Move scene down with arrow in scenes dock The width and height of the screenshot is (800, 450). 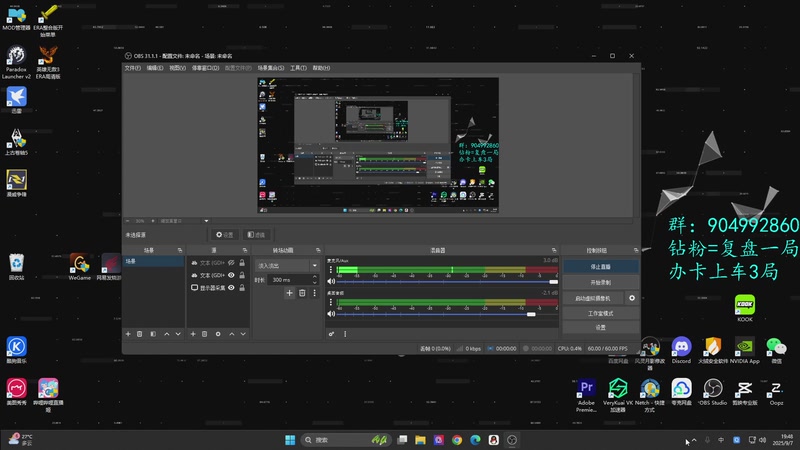pyautogui.click(x=178, y=334)
